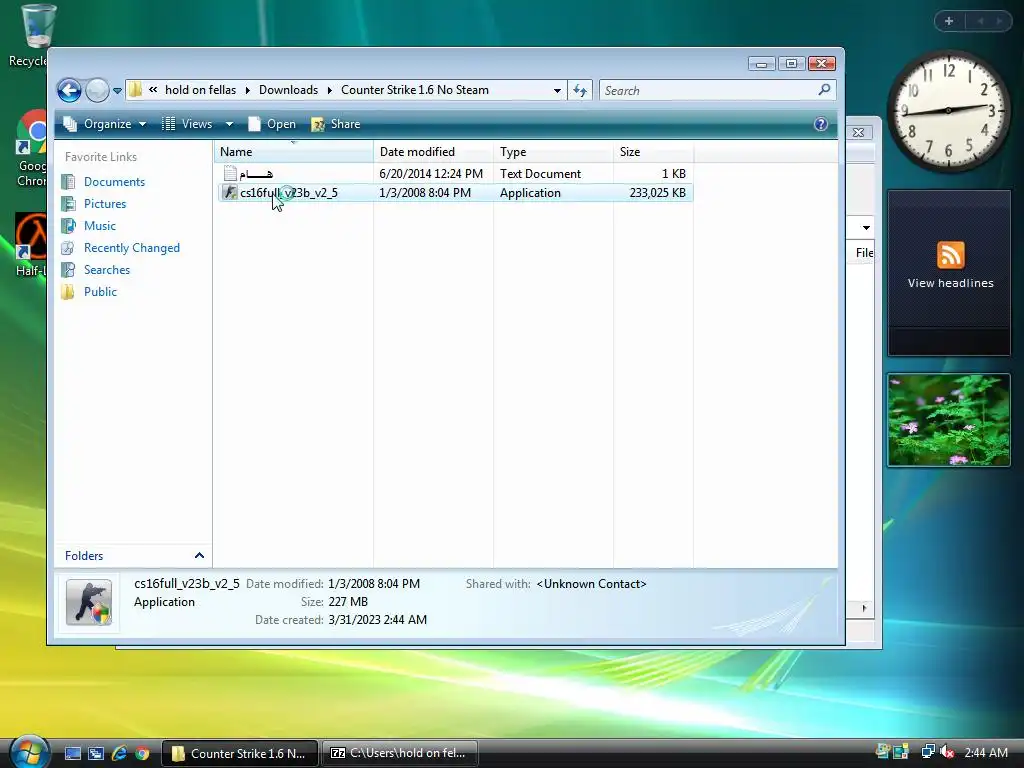Open the Views dropdown arrow

point(229,124)
